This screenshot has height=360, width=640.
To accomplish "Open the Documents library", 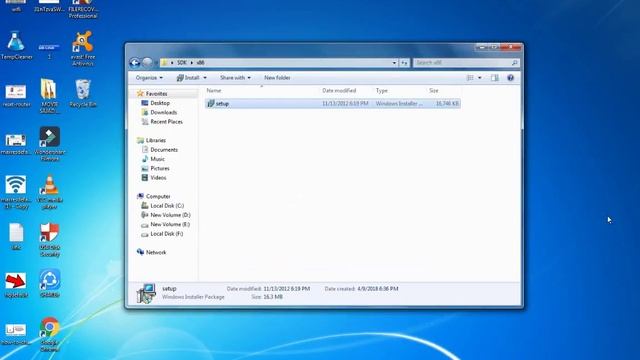I will pos(164,150).
